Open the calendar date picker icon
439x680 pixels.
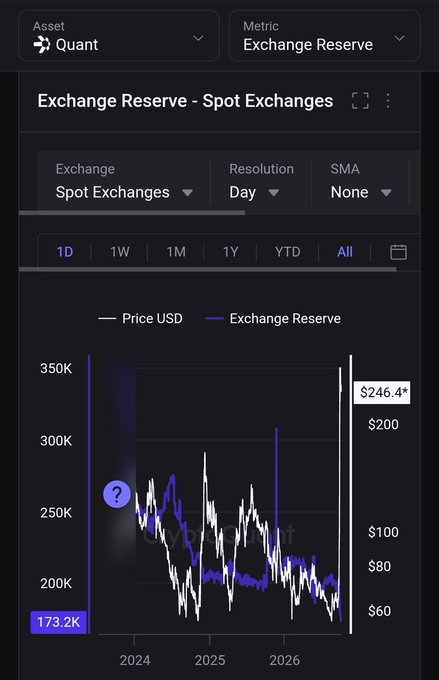point(398,252)
